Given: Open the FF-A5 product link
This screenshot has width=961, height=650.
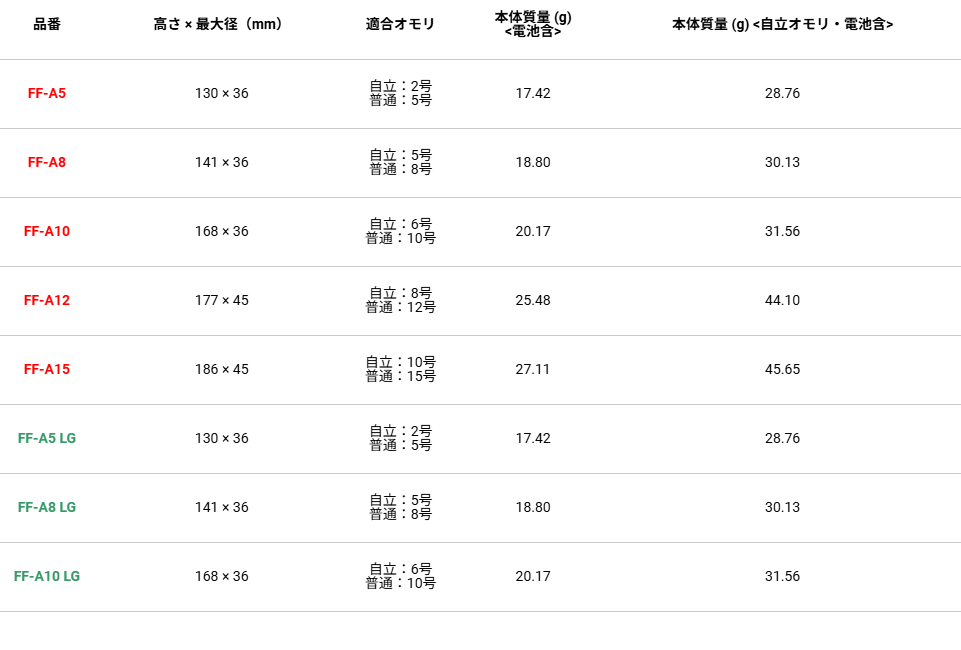Looking at the screenshot, I should coord(47,93).
